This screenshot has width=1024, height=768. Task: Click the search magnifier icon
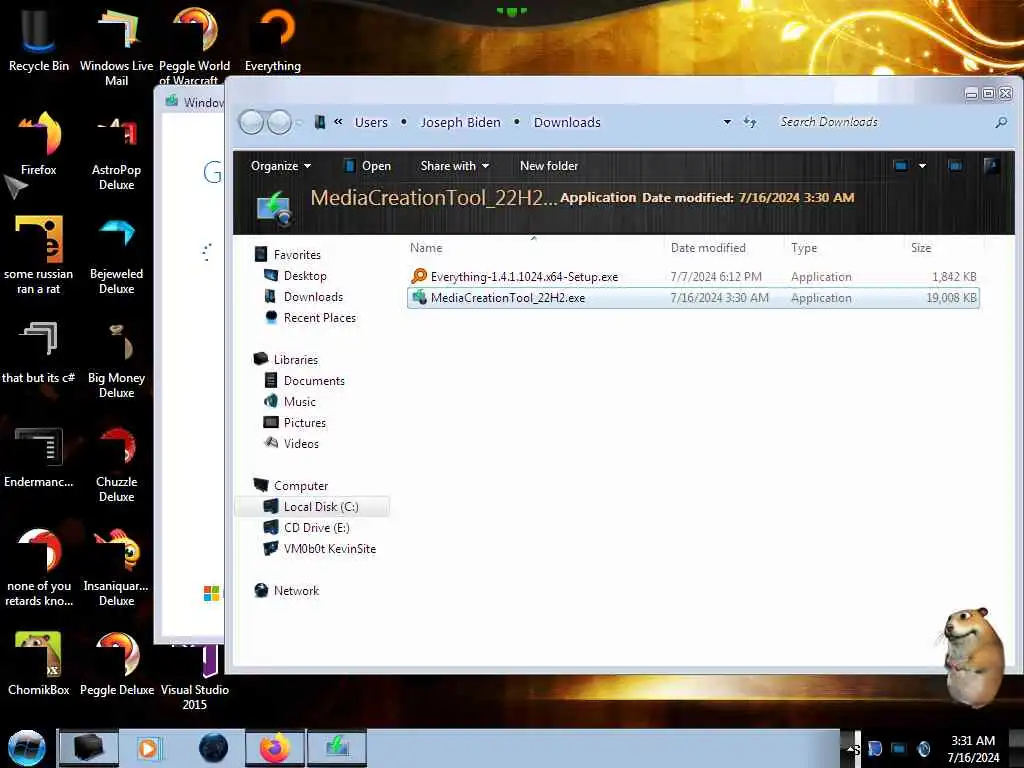(1000, 122)
